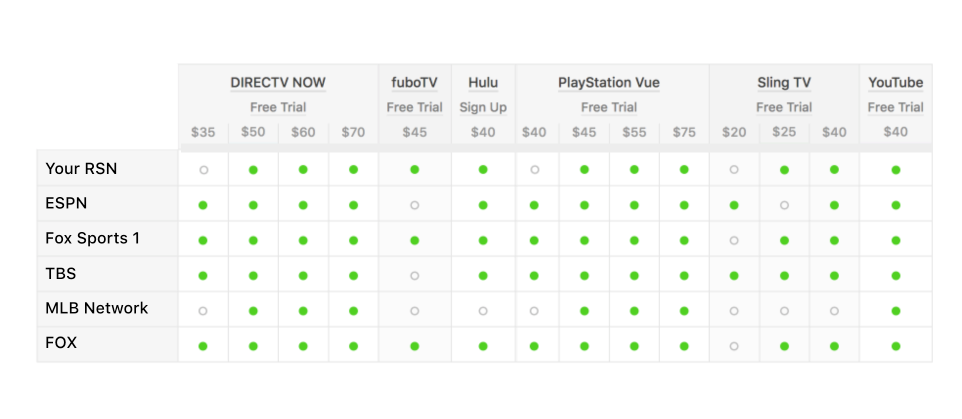The height and width of the screenshot is (419, 962).
Task: Click the Fox Sports 1 row label
Action: [x=93, y=238]
